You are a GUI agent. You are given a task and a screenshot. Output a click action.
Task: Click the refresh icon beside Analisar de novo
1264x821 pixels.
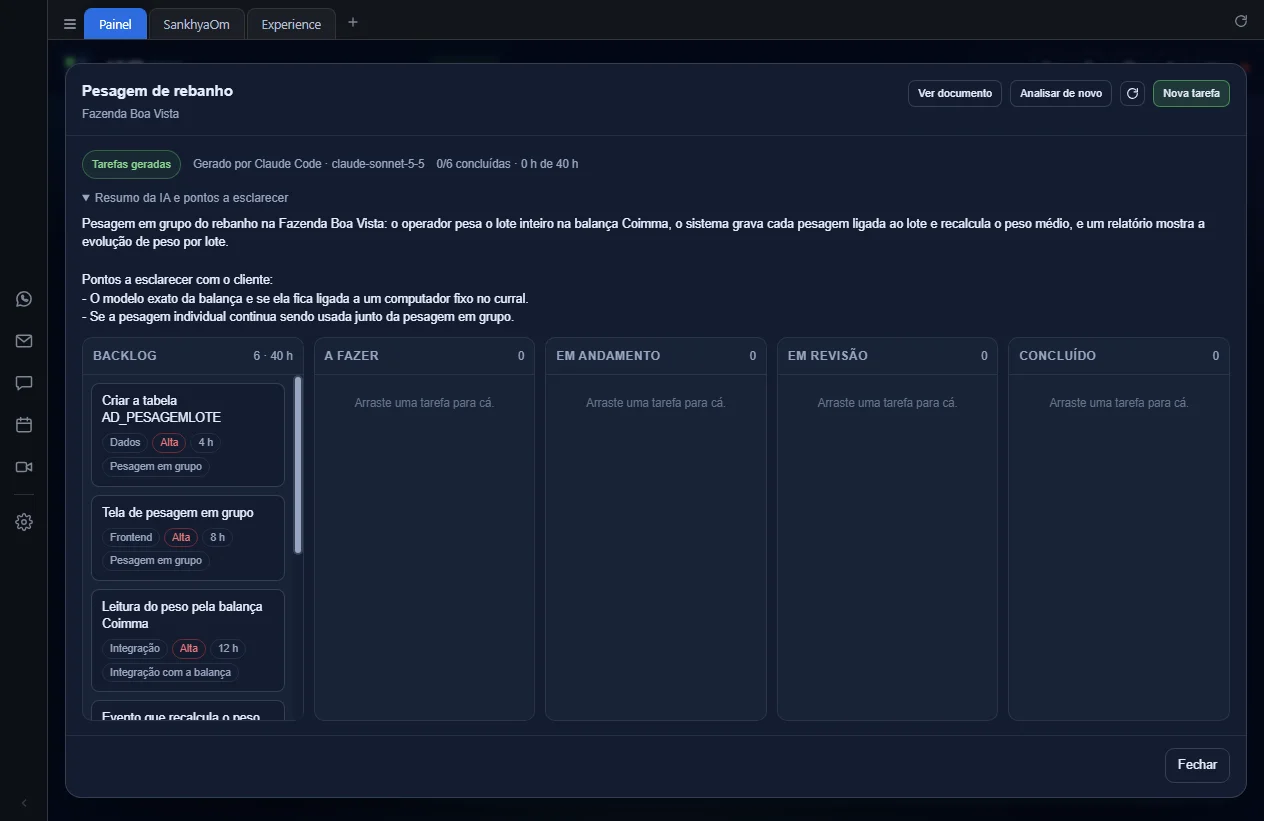tap(1132, 93)
